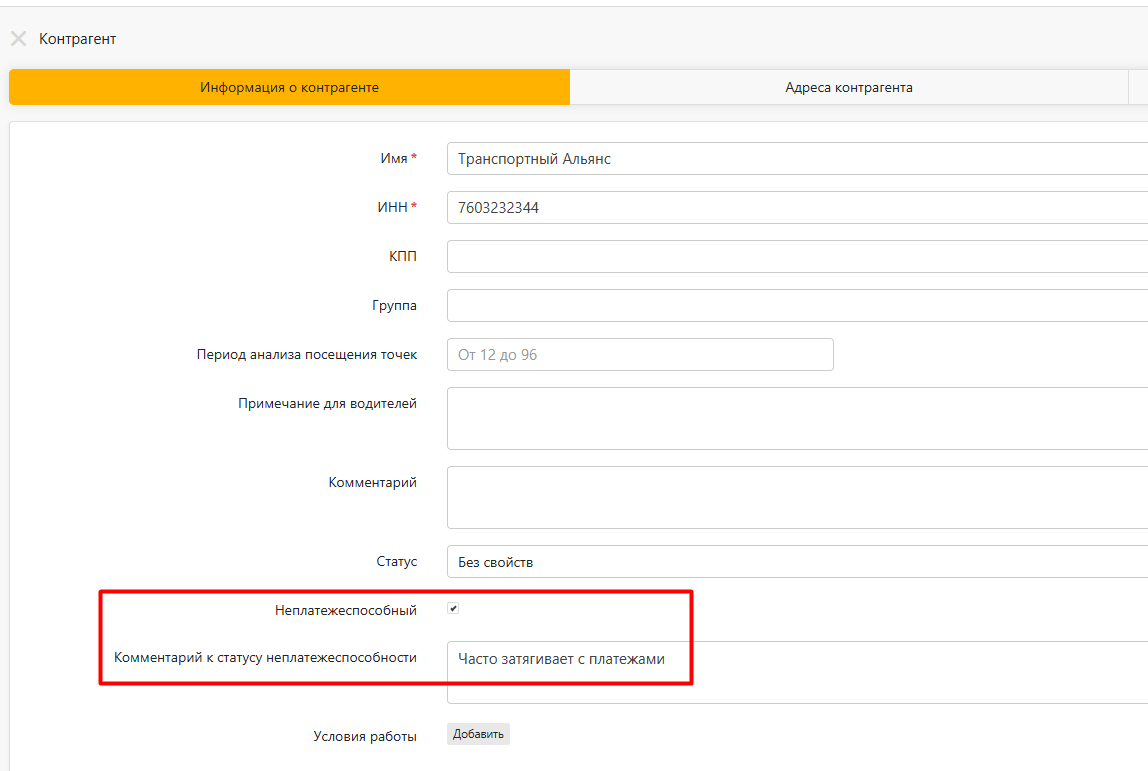Click the Имя field containing Транспортный Альянс
The width and height of the screenshot is (1148, 771).
pyautogui.click(x=795, y=158)
